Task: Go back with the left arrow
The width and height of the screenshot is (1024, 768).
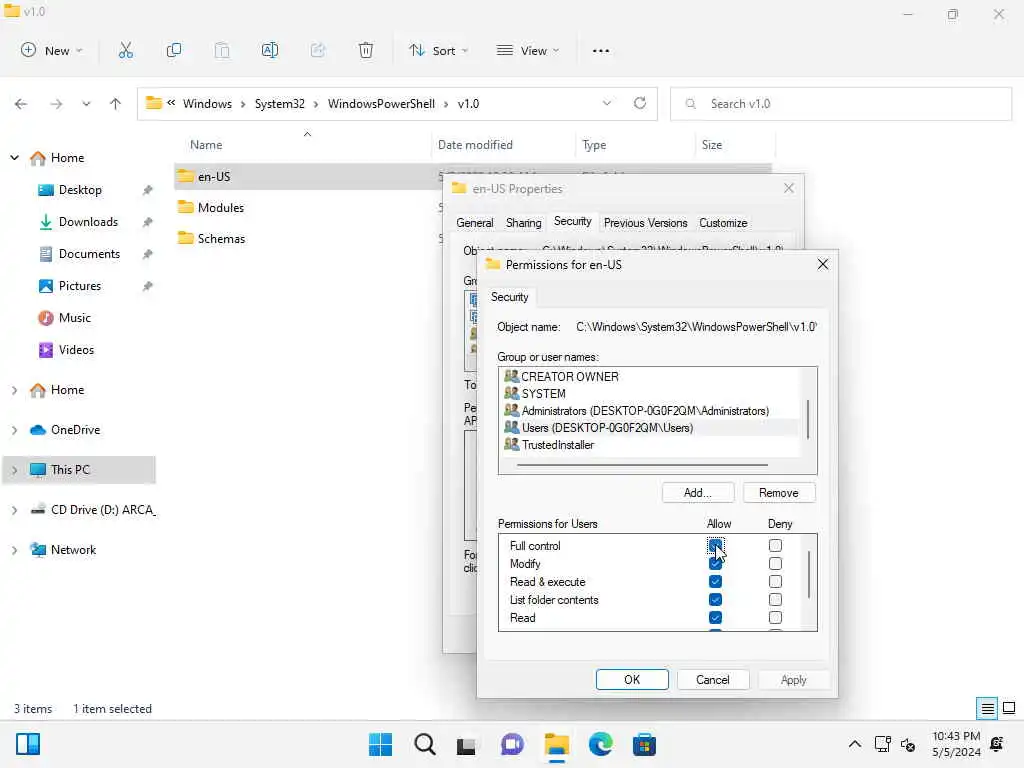Action: pos(21,104)
